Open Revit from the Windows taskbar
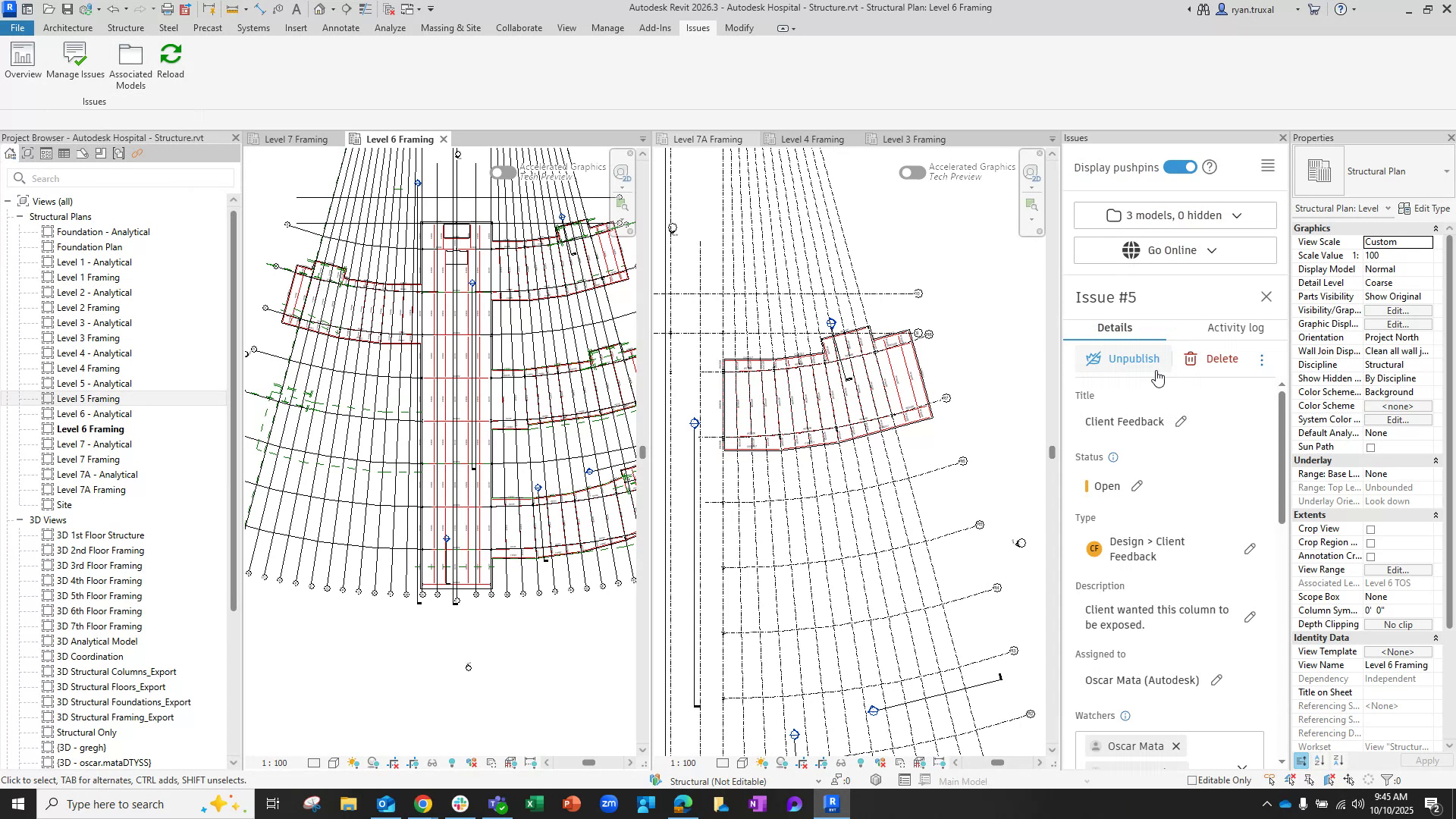The image size is (1456, 819). click(x=831, y=804)
